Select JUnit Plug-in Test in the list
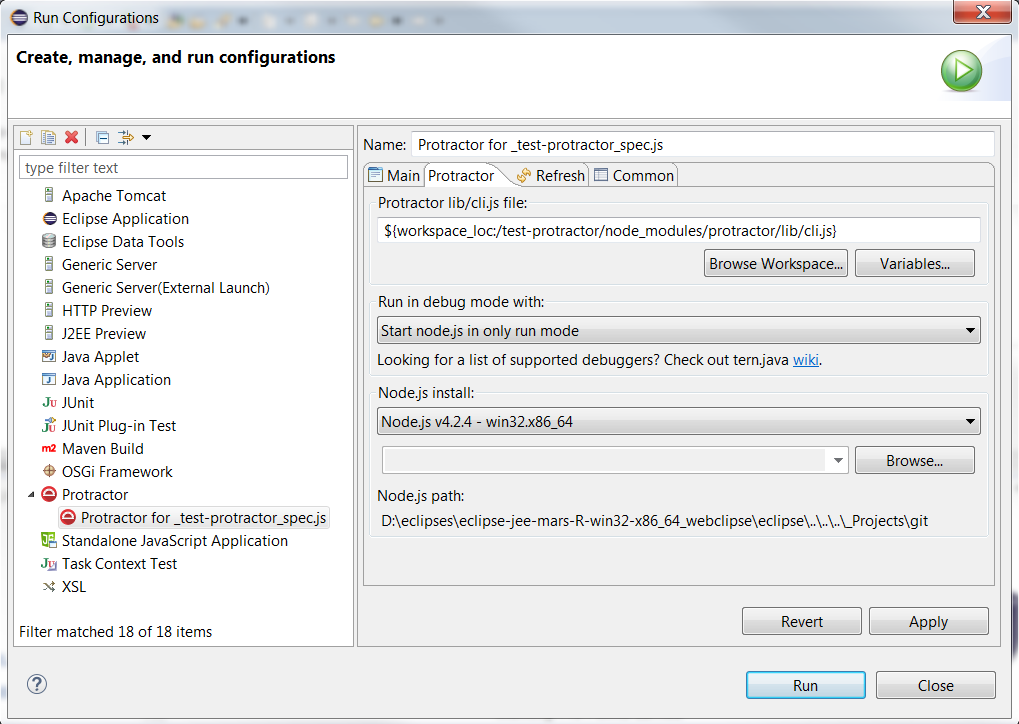 pyautogui.click(x=118, y=426)
